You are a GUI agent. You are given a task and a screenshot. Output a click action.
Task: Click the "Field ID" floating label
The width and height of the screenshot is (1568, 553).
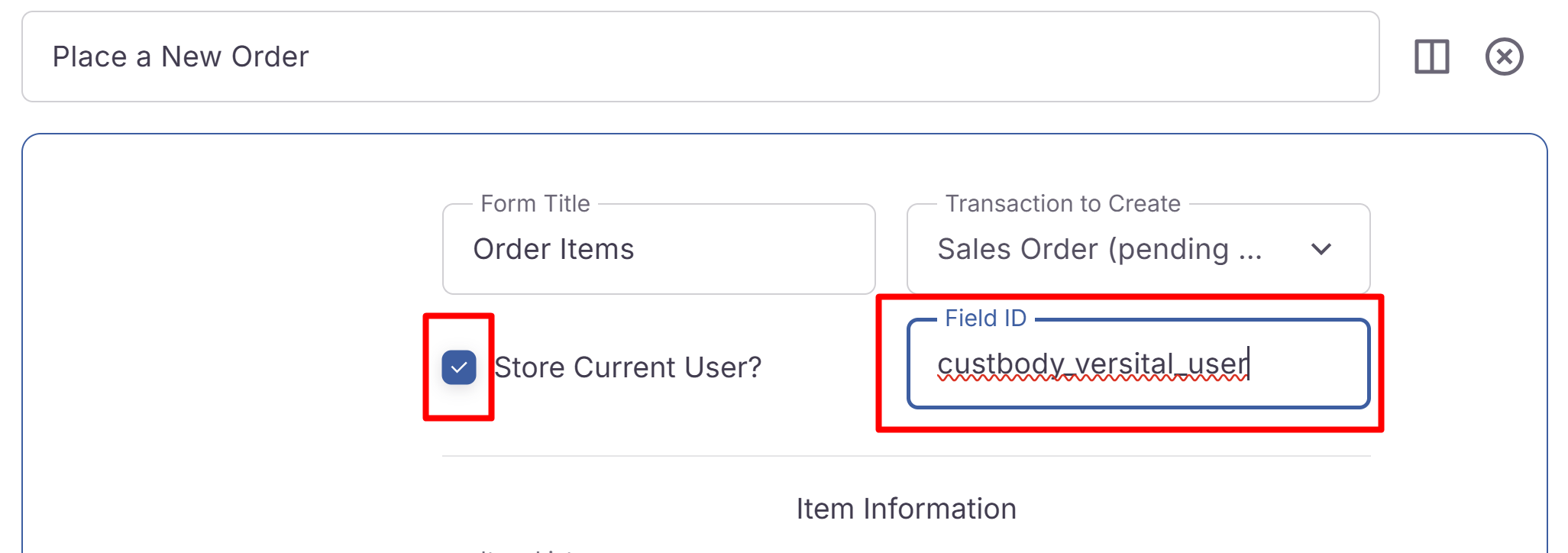985,319
